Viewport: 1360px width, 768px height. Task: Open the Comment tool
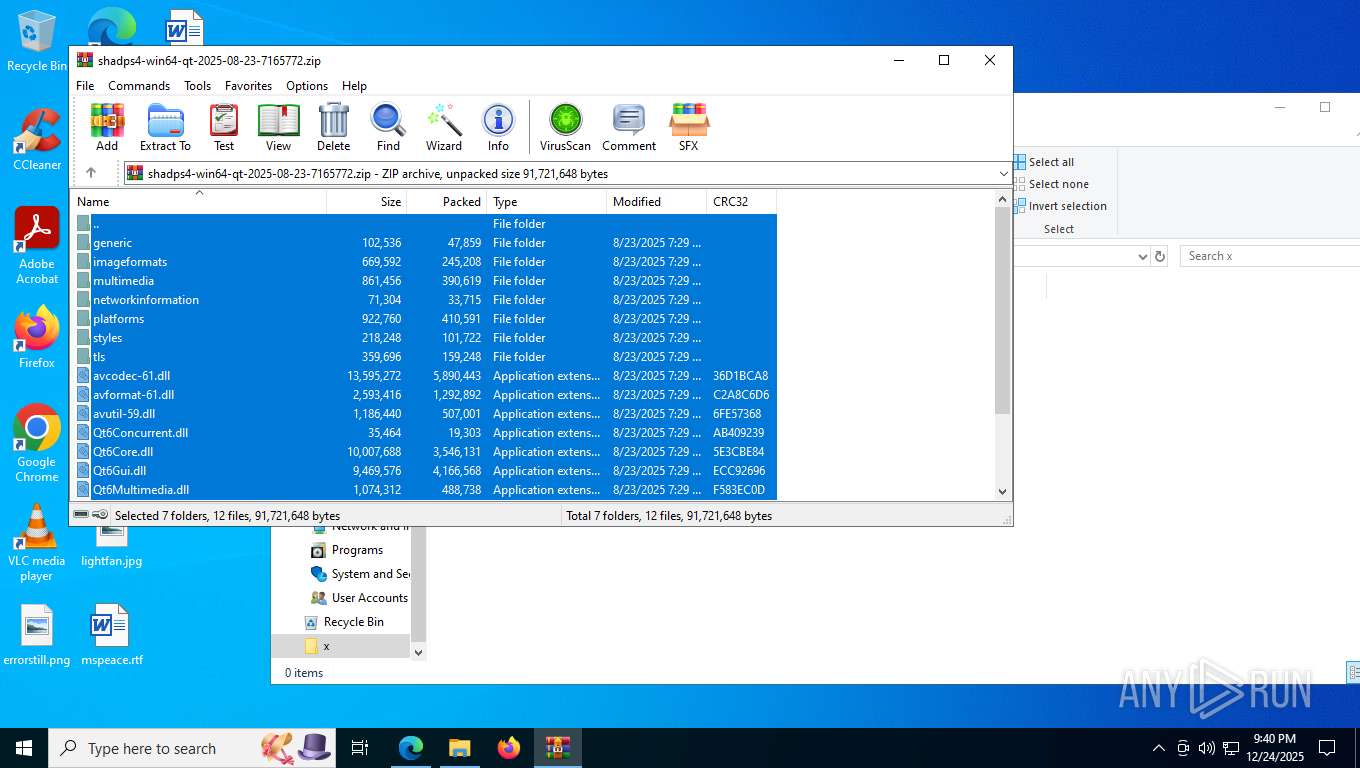(629, 127)
